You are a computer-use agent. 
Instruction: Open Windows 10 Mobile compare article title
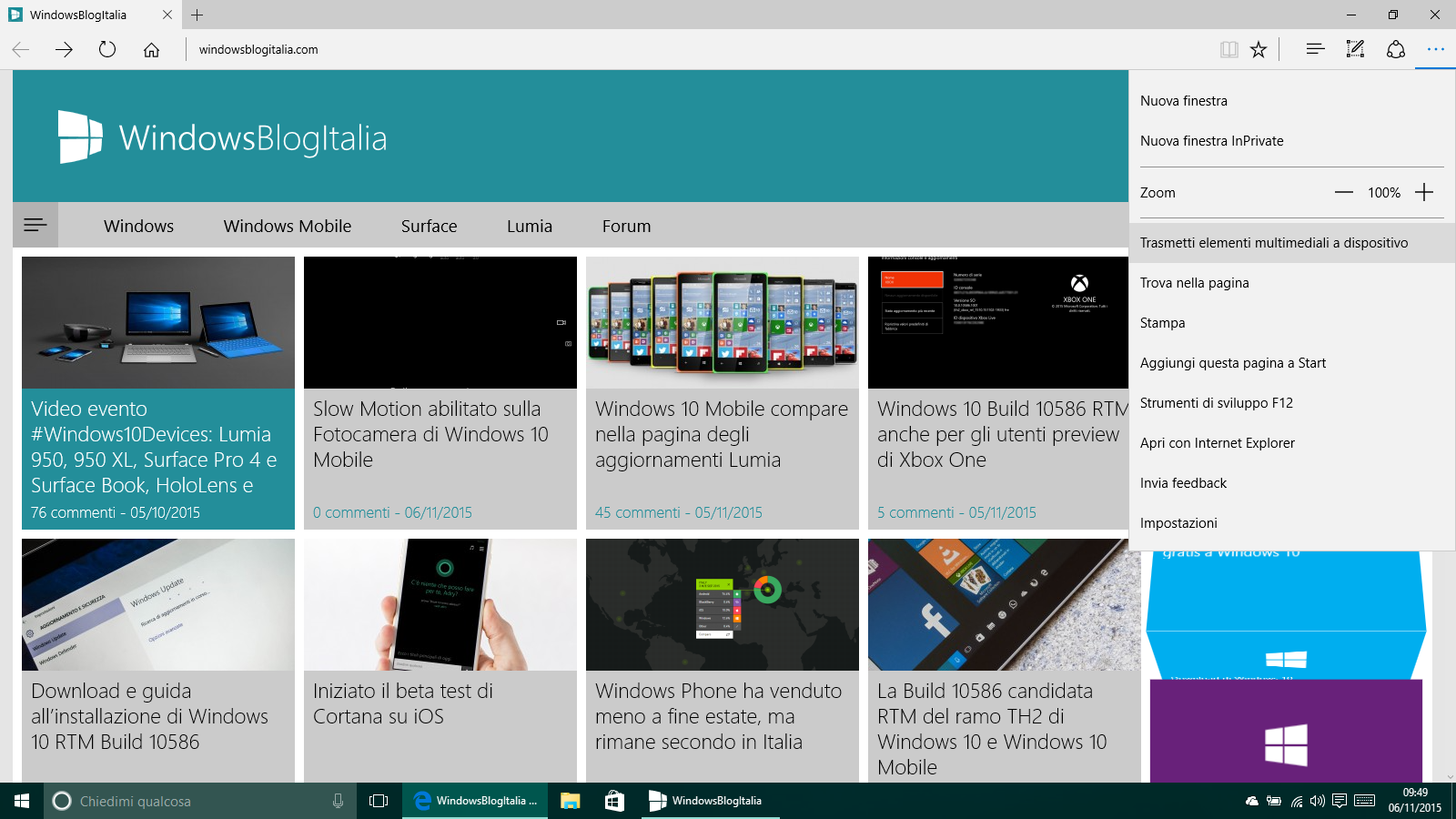coord(722,434)
